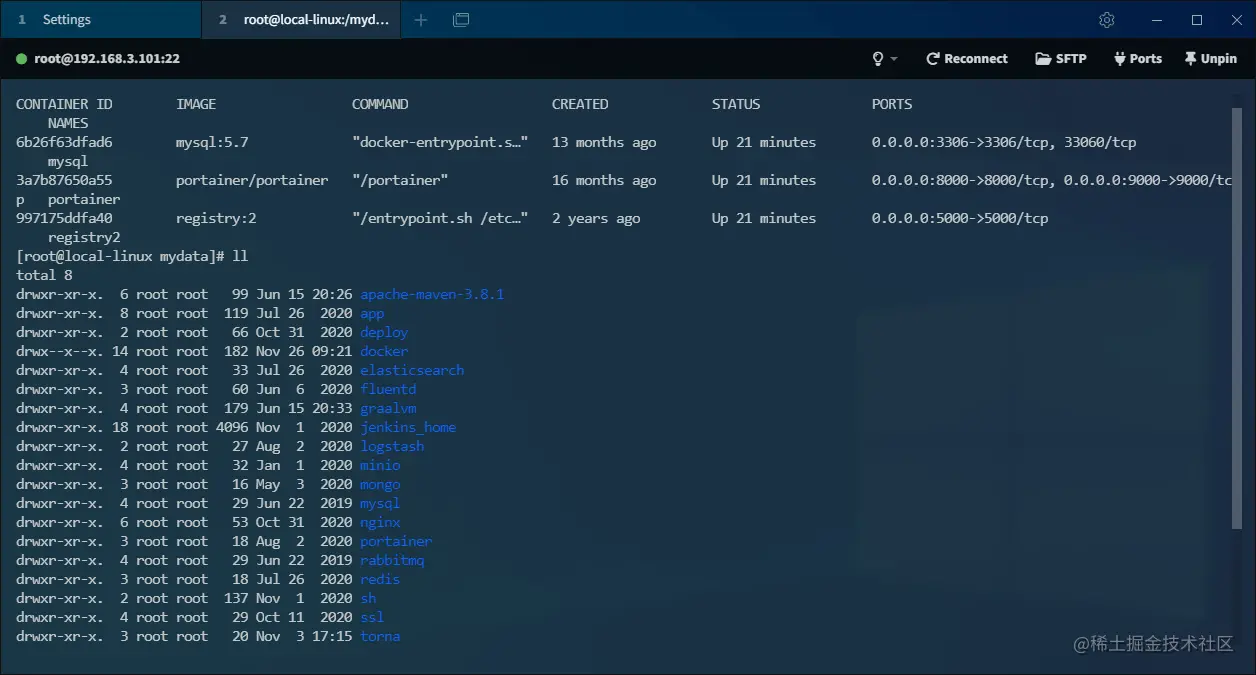This screenshot has width=1256, height=675.
Task: Click the Reconnect button
Action: click(x=966, y=59)
